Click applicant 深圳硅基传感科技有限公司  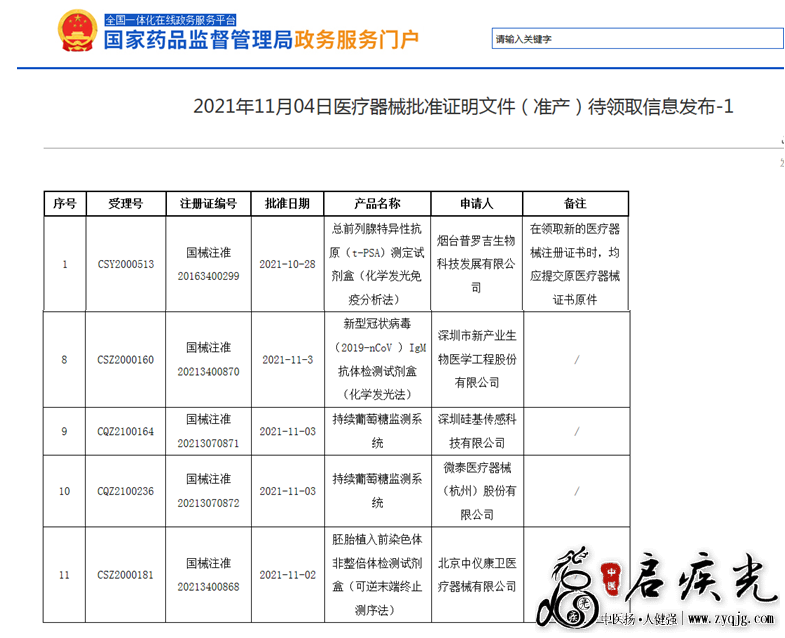click(477, 431)
